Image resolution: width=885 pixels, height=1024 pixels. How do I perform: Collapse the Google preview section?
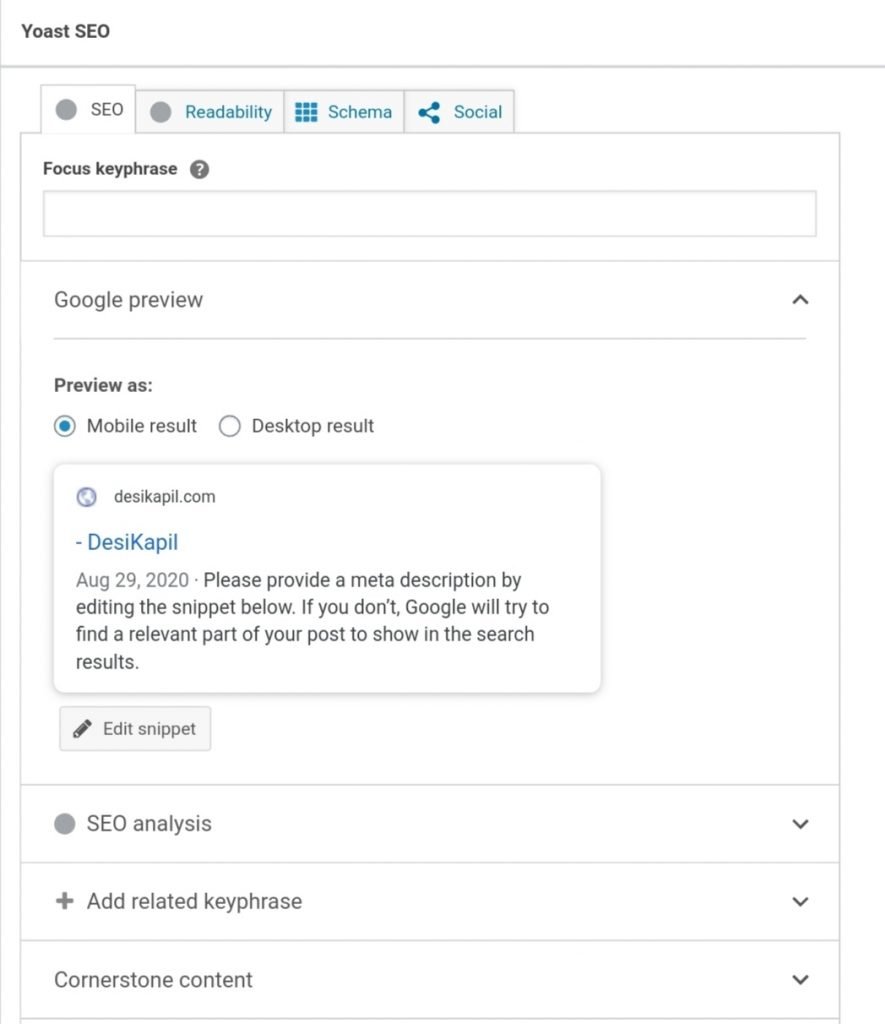[799, 300]
